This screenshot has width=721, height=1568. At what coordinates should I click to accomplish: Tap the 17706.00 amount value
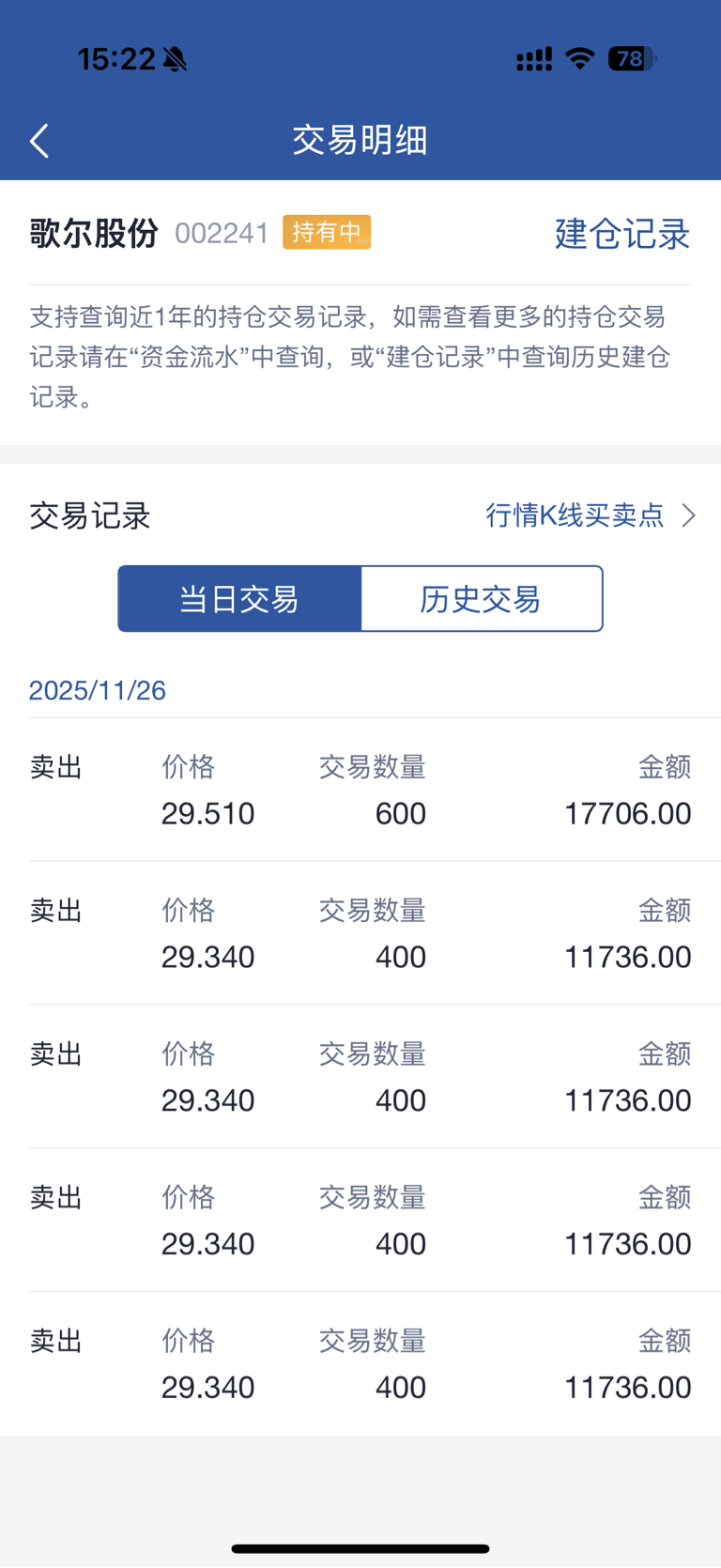[627, 813]
